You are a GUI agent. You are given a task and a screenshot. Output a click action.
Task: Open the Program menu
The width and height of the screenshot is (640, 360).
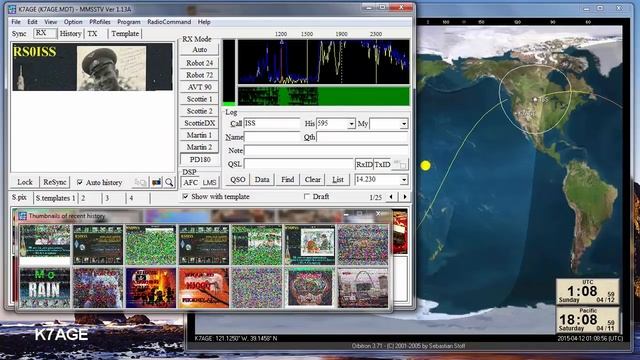pos(129,22)
